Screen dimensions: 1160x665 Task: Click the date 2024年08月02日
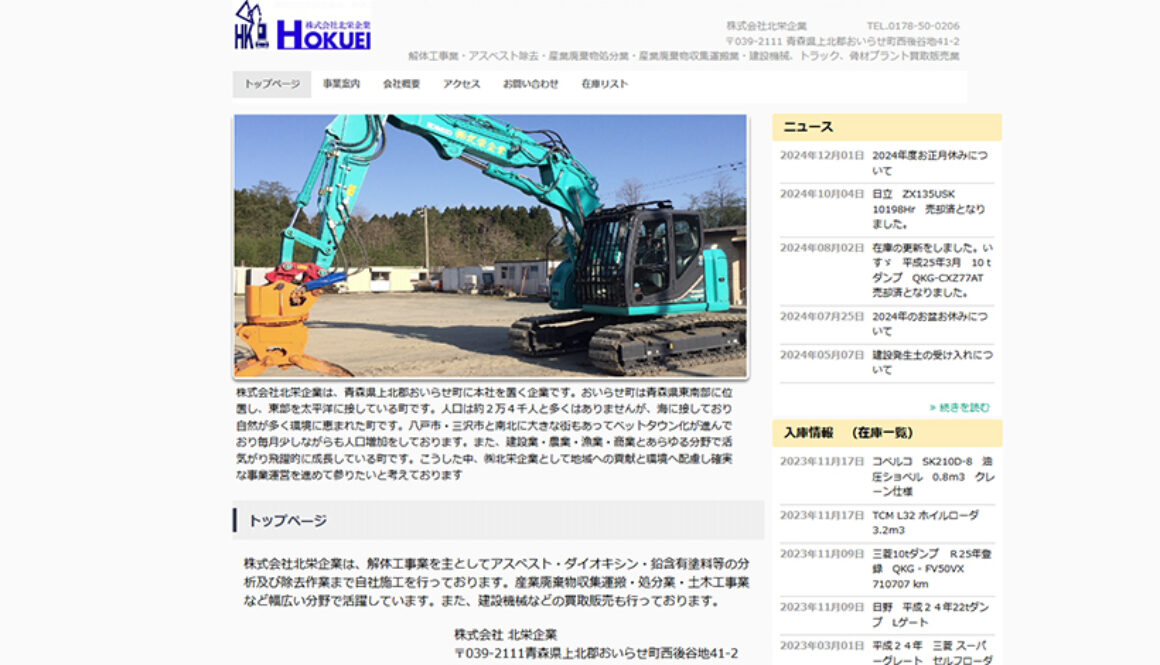pos(822,248)
